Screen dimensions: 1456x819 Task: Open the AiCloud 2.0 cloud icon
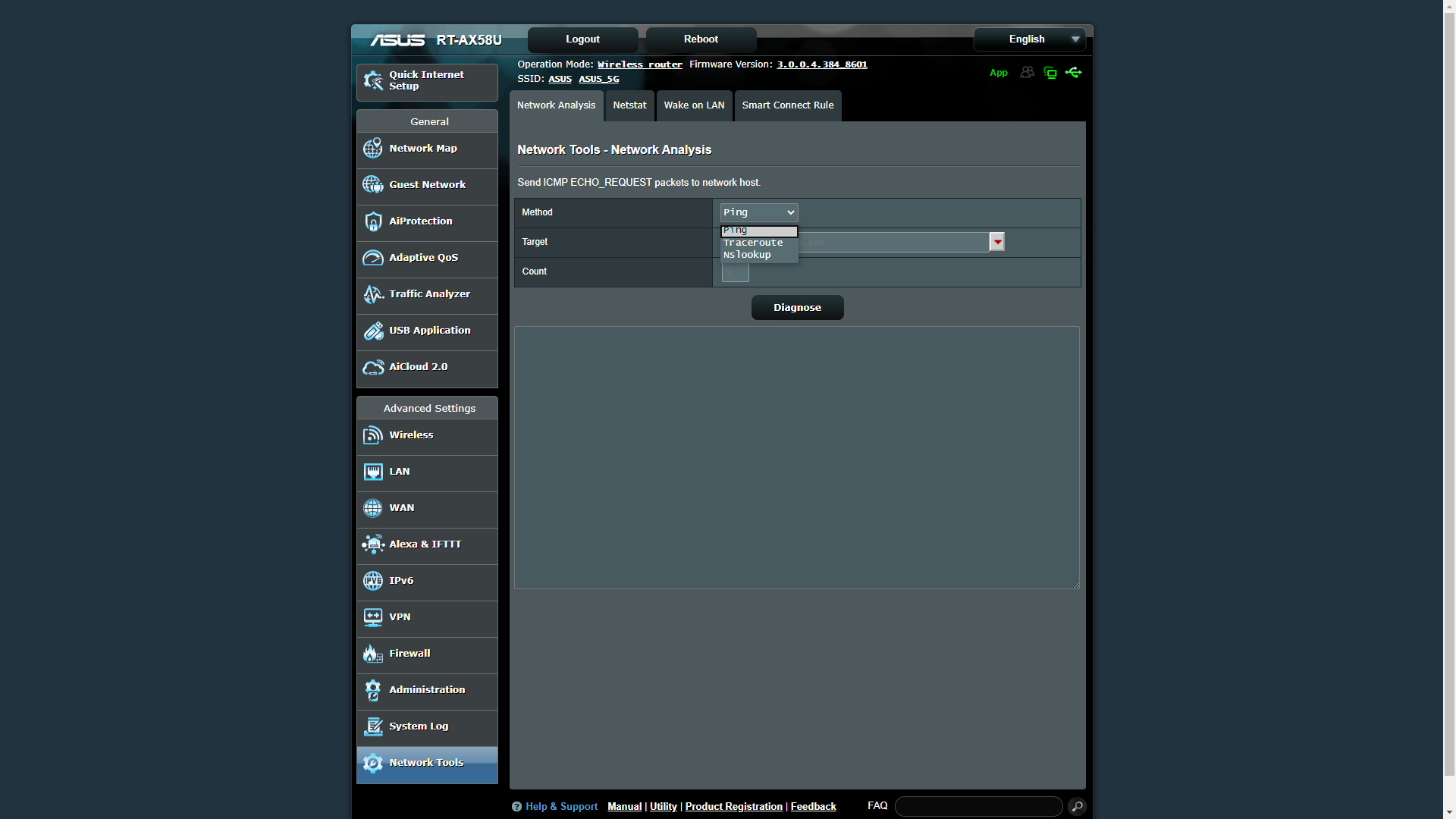pos(372,367)
